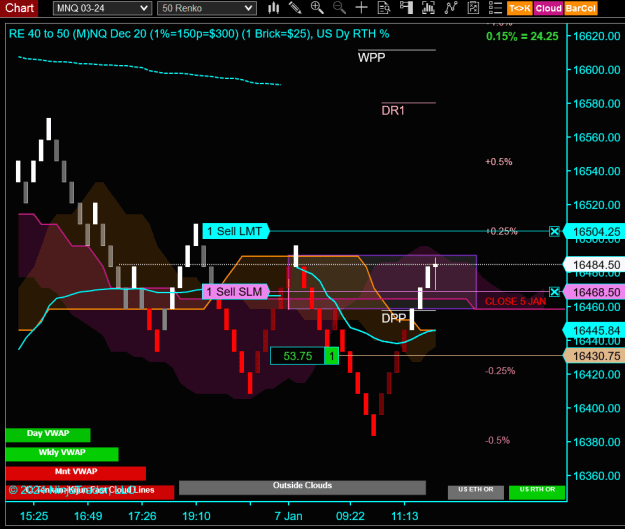
Task: Click the +0.5% level label
Action: (499, 162)
